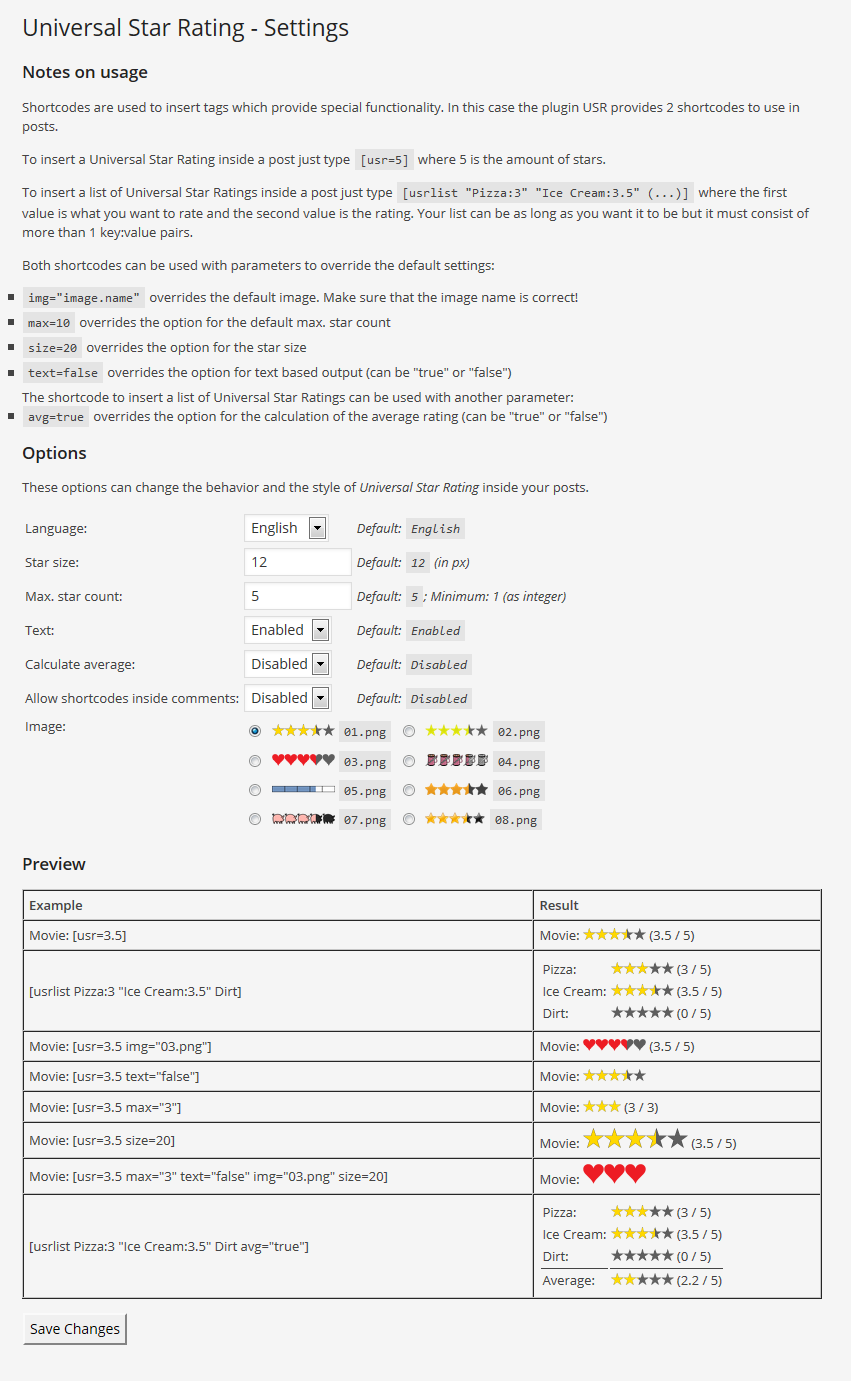This screenshot has height=1381, width=851.
Task: Select the 07.png radio button
Action: coord(255,819)
